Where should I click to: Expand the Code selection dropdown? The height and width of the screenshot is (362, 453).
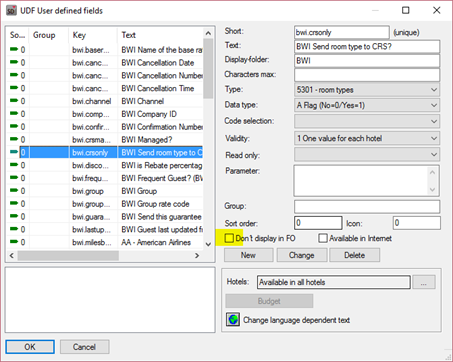[x=367, y=121]
